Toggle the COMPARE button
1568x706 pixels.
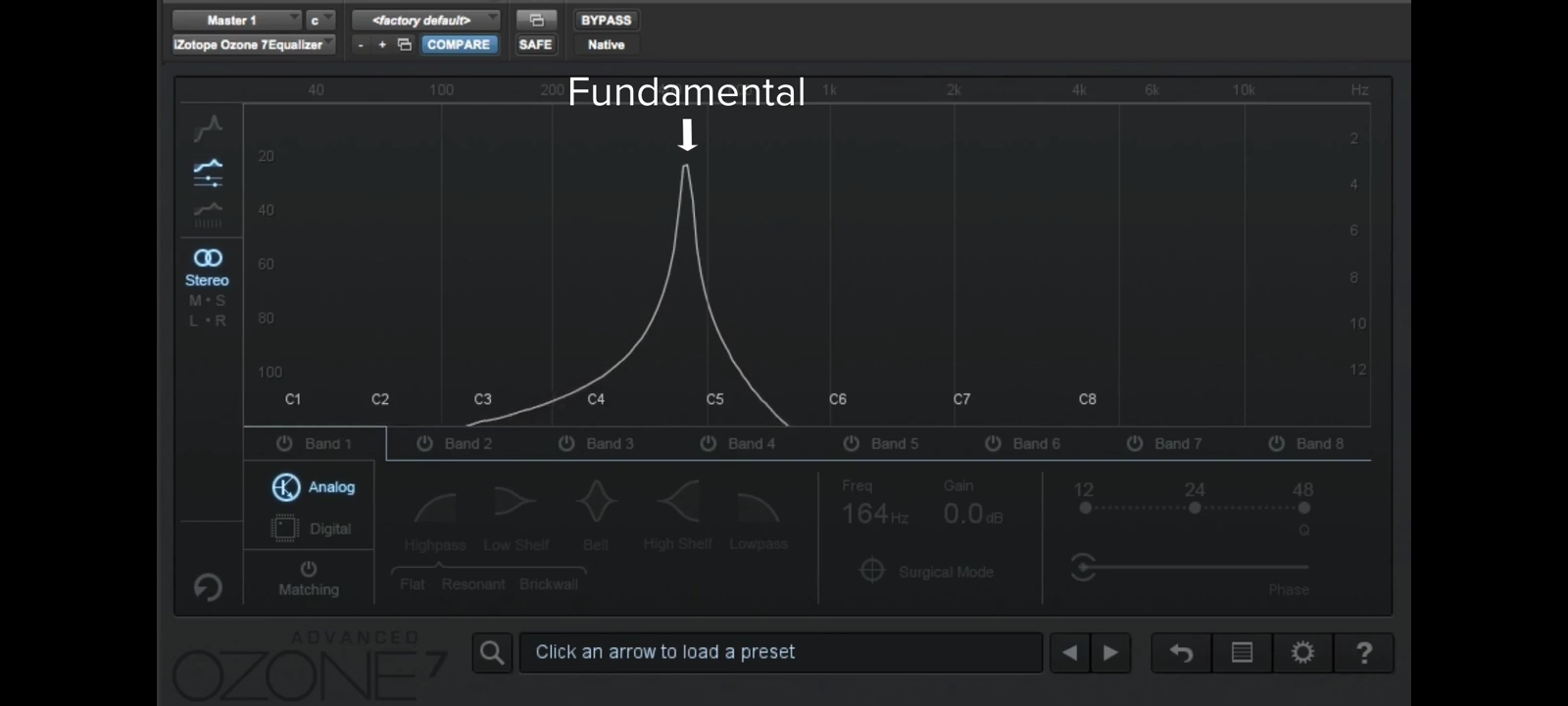(x=459, y=44)
